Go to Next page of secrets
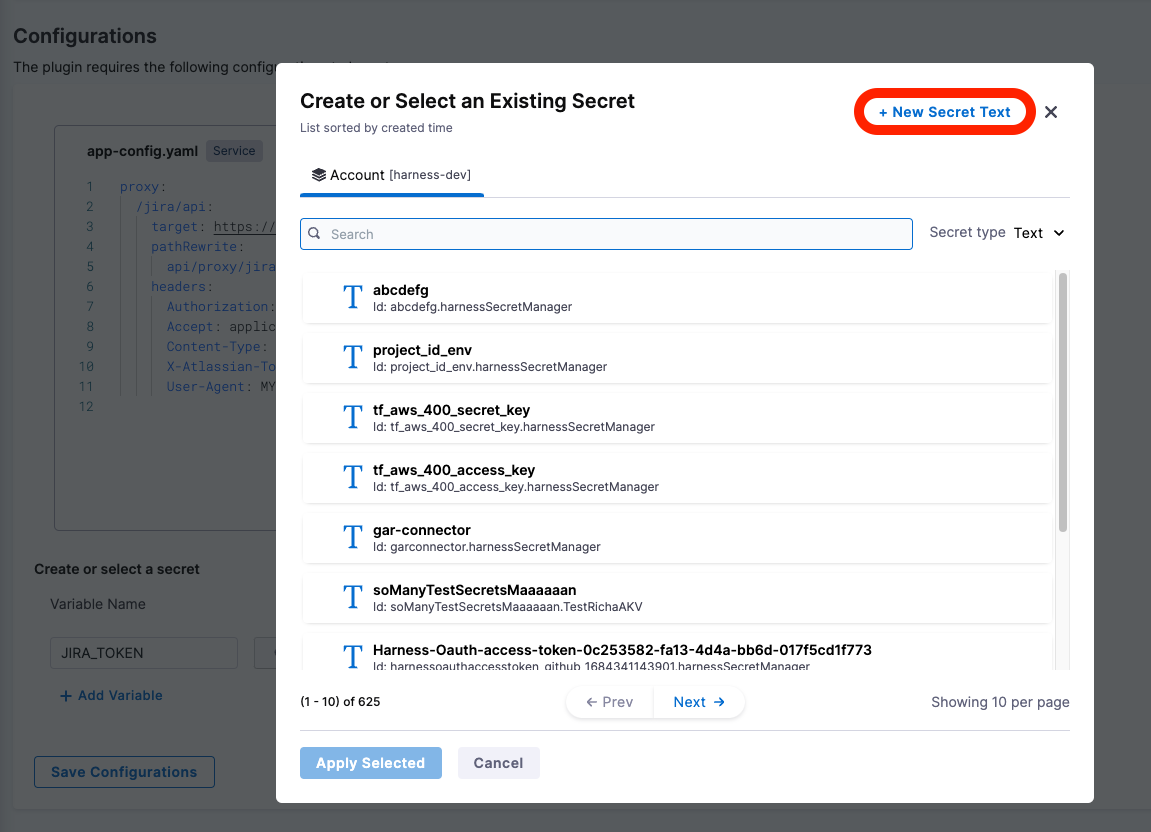This screenshot has width=1151, height=832. (x=698, y=702)
